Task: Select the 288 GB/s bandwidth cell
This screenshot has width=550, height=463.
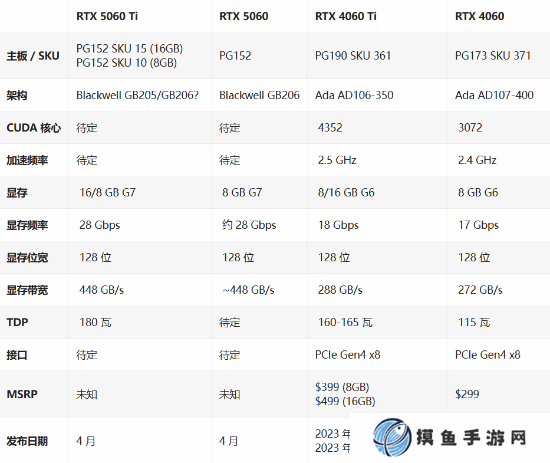Action: pyautogui.click(x=340, y=290)
